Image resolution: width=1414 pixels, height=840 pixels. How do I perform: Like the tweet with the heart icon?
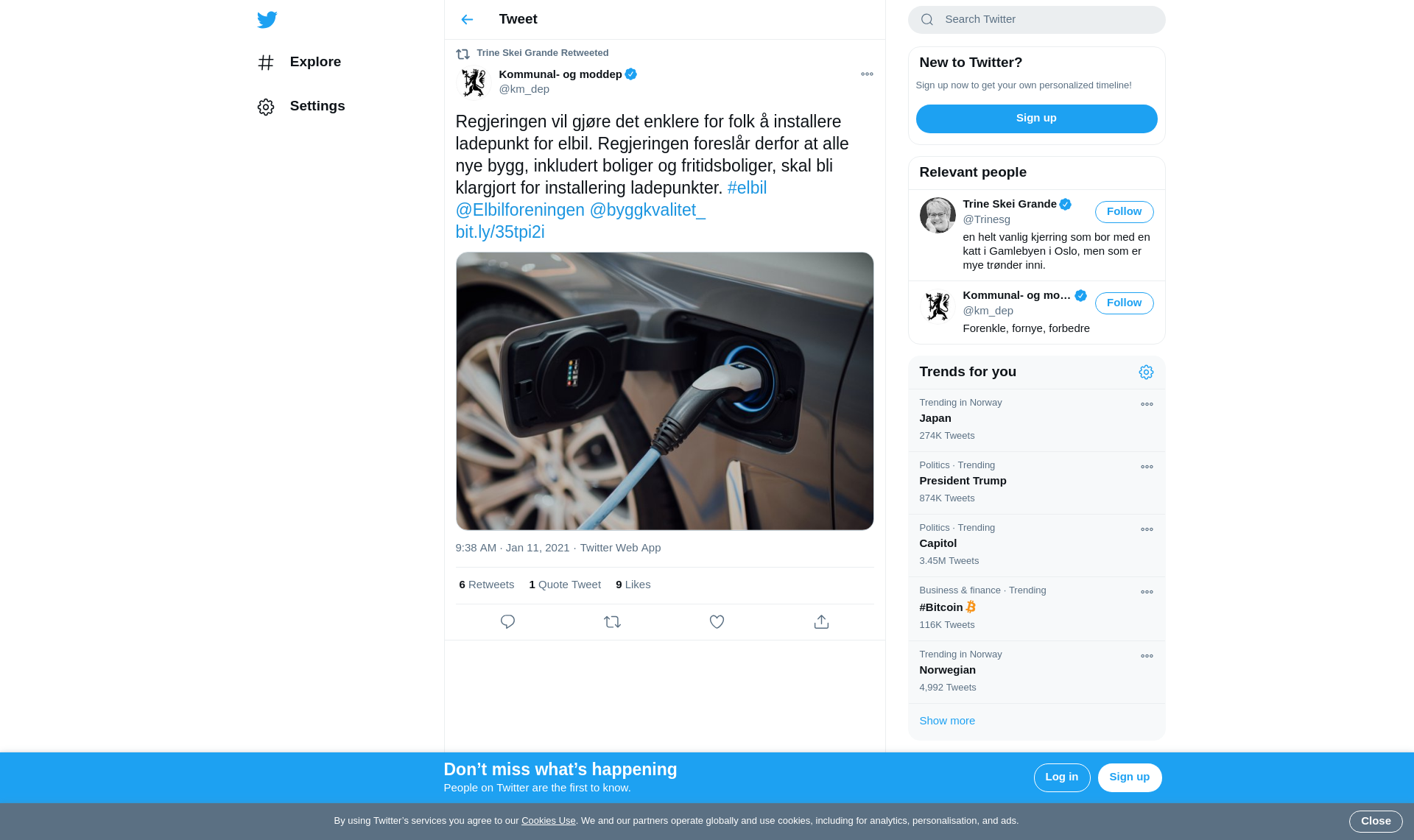[717, 622]
